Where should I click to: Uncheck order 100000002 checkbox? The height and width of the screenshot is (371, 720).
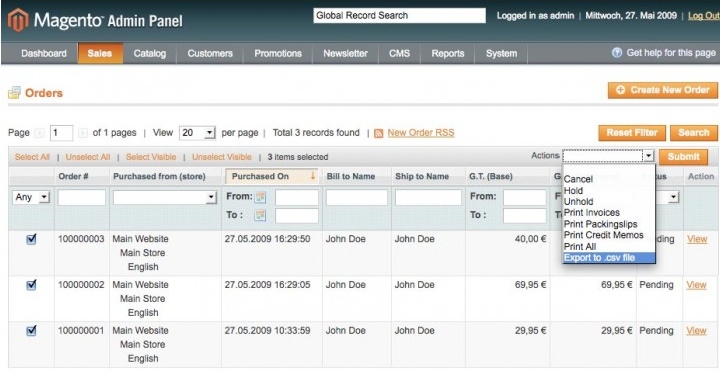pos(31,285)
